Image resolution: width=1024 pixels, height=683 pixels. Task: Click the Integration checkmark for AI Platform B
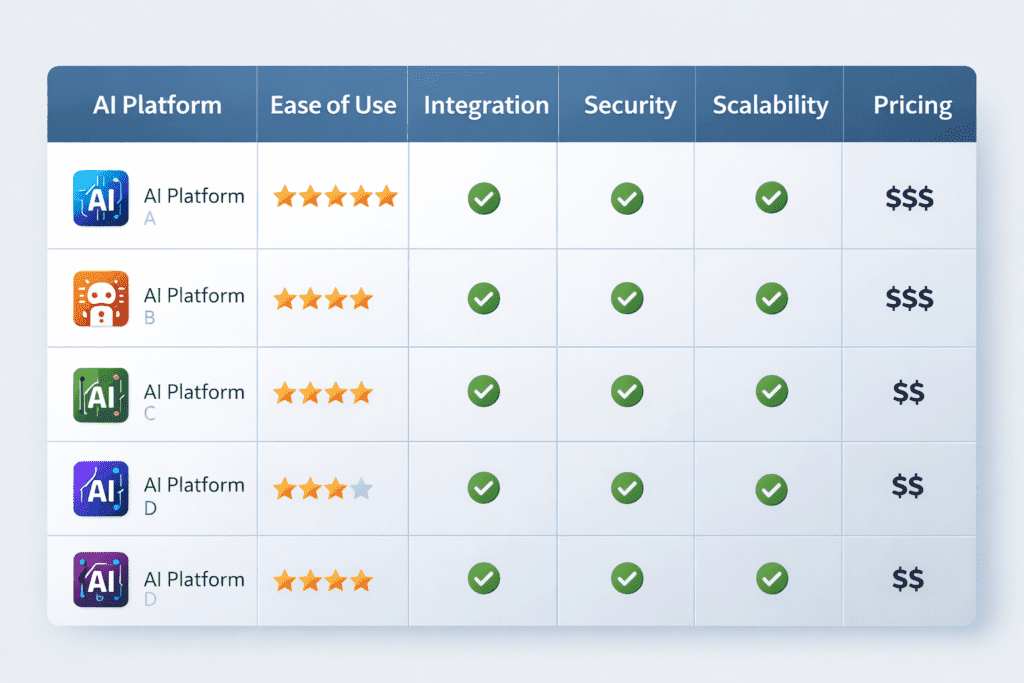coord(484,298)
